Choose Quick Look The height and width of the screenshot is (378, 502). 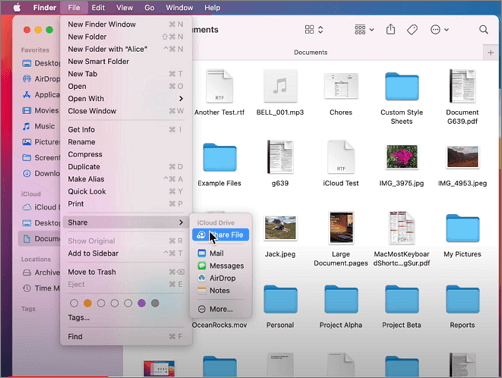coord(126,191)
